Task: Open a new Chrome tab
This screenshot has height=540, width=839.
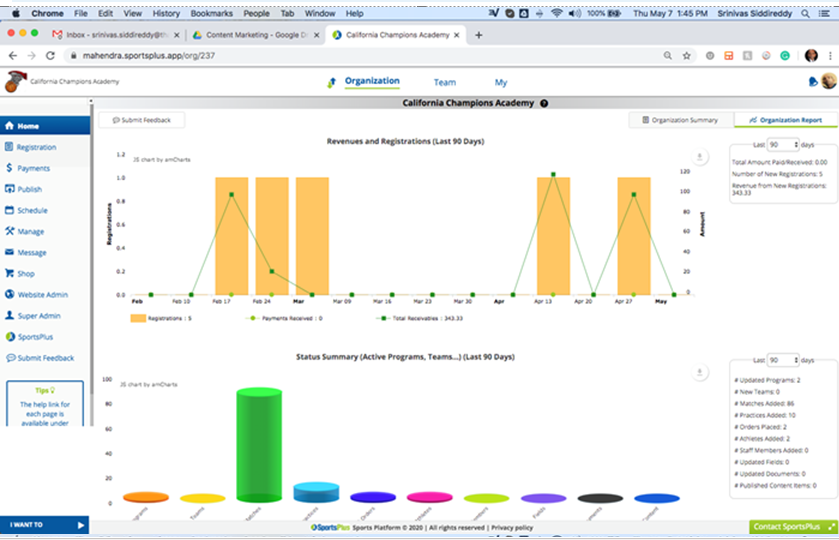Action: [479, 35]
